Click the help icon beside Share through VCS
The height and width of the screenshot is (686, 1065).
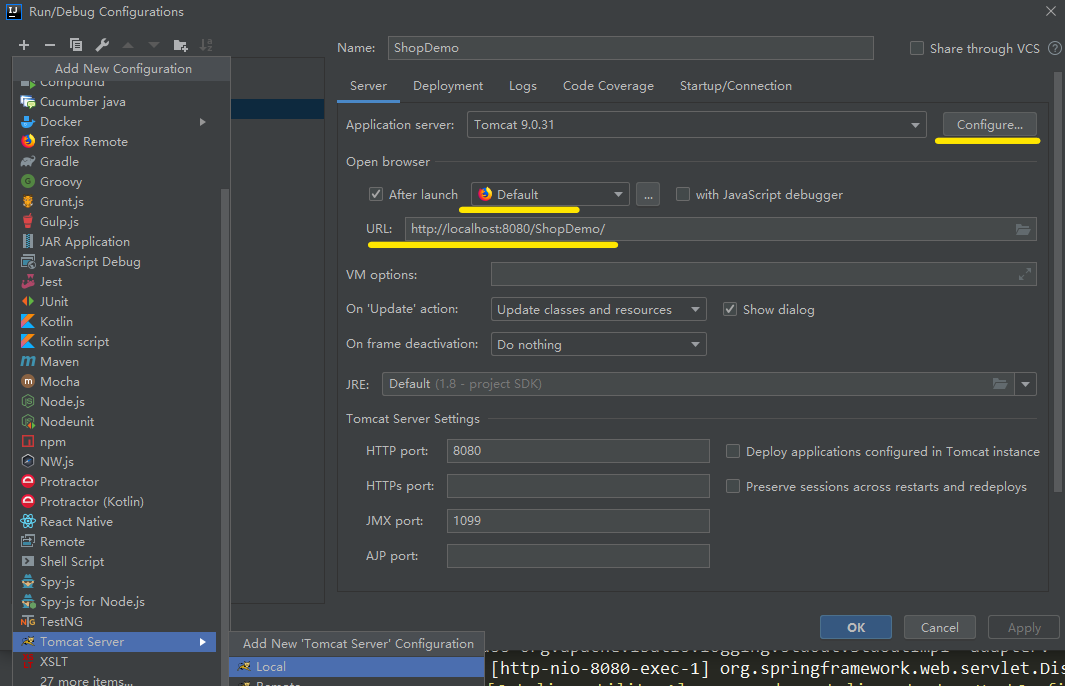pyautogui.click(x=1055, y=48)
